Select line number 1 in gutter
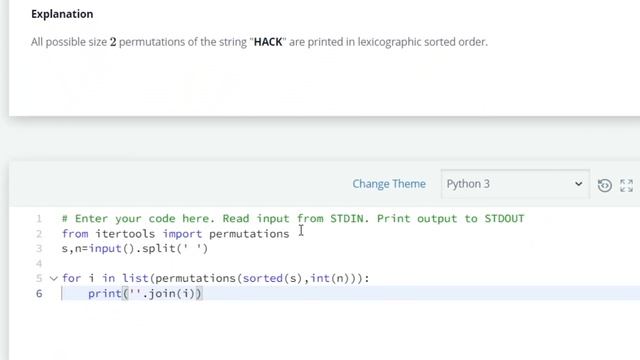This screenshot has height=360, width=640. [x=39, y=219]
